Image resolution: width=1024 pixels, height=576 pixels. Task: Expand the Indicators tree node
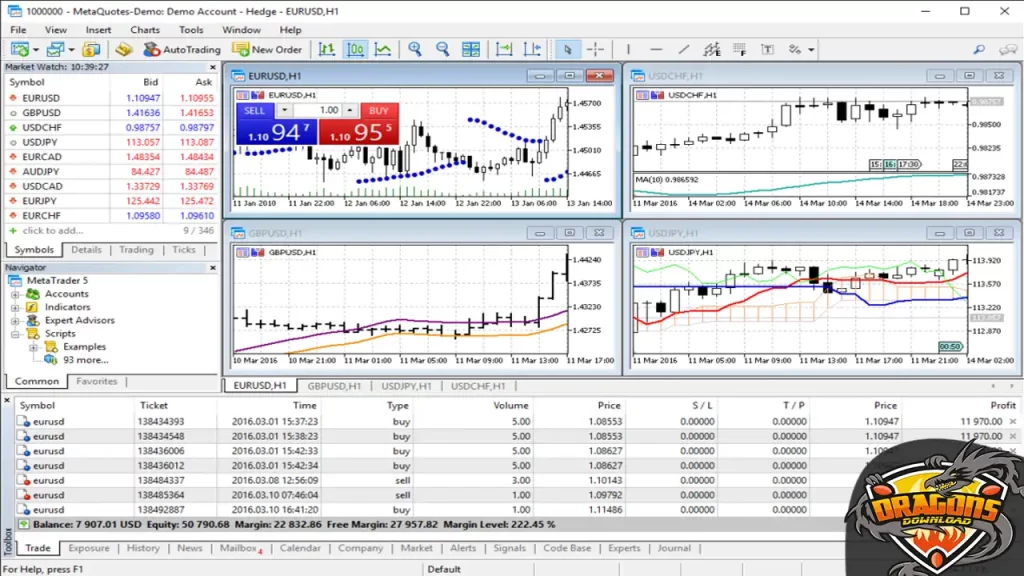tap(16, 307)
